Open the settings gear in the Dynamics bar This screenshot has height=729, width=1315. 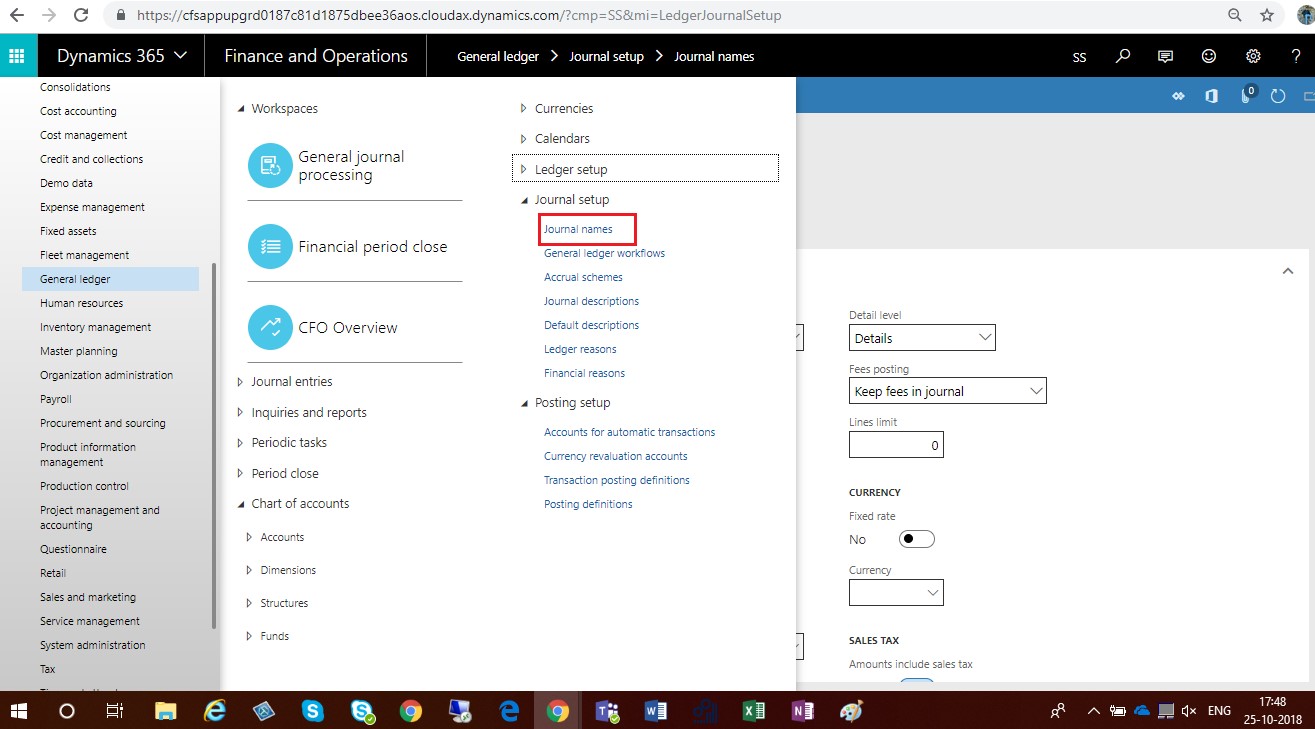click(x=1253, y=57)
